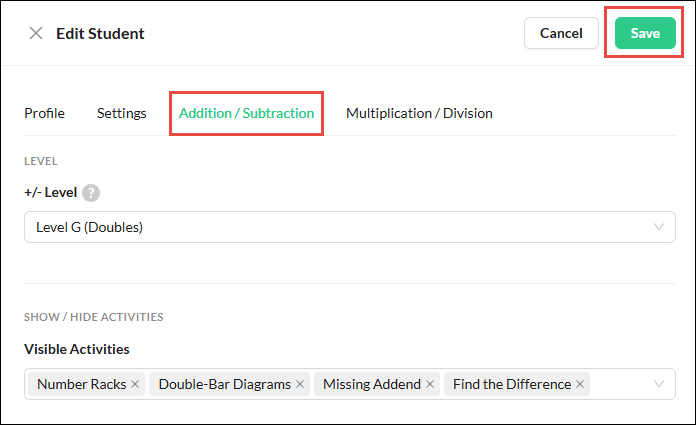Remove the Find the Difference activity tag

click(580, 384)
